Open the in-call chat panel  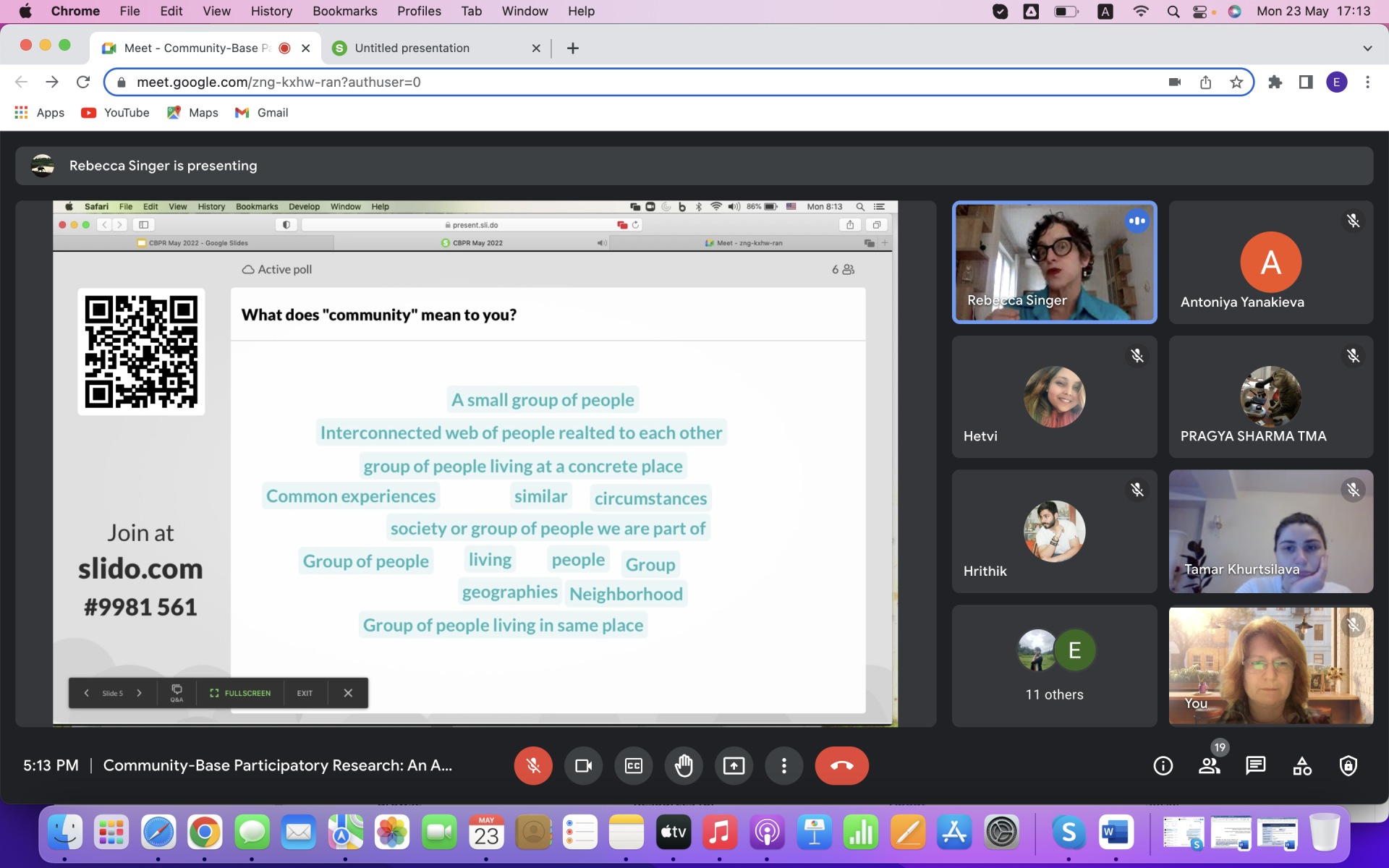click(1255, 765)
